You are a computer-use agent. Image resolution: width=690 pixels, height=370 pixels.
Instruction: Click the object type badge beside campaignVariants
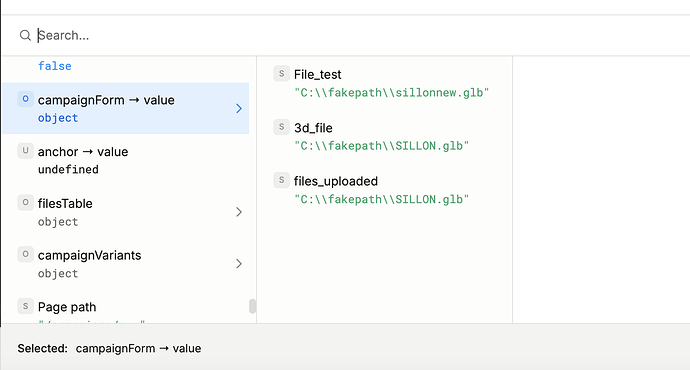(25, 254)
